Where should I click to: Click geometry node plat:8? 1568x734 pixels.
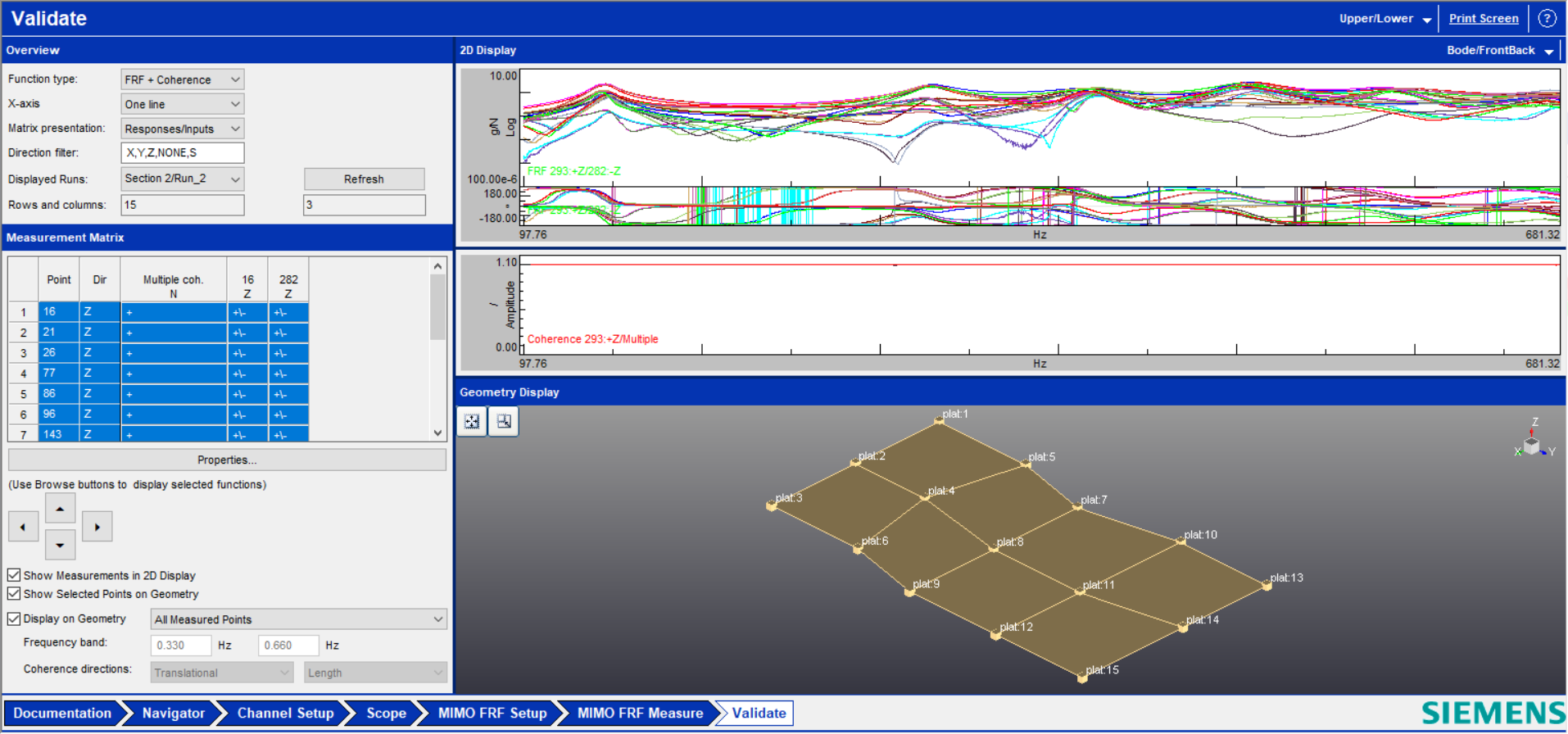click(x=993, y=548)
